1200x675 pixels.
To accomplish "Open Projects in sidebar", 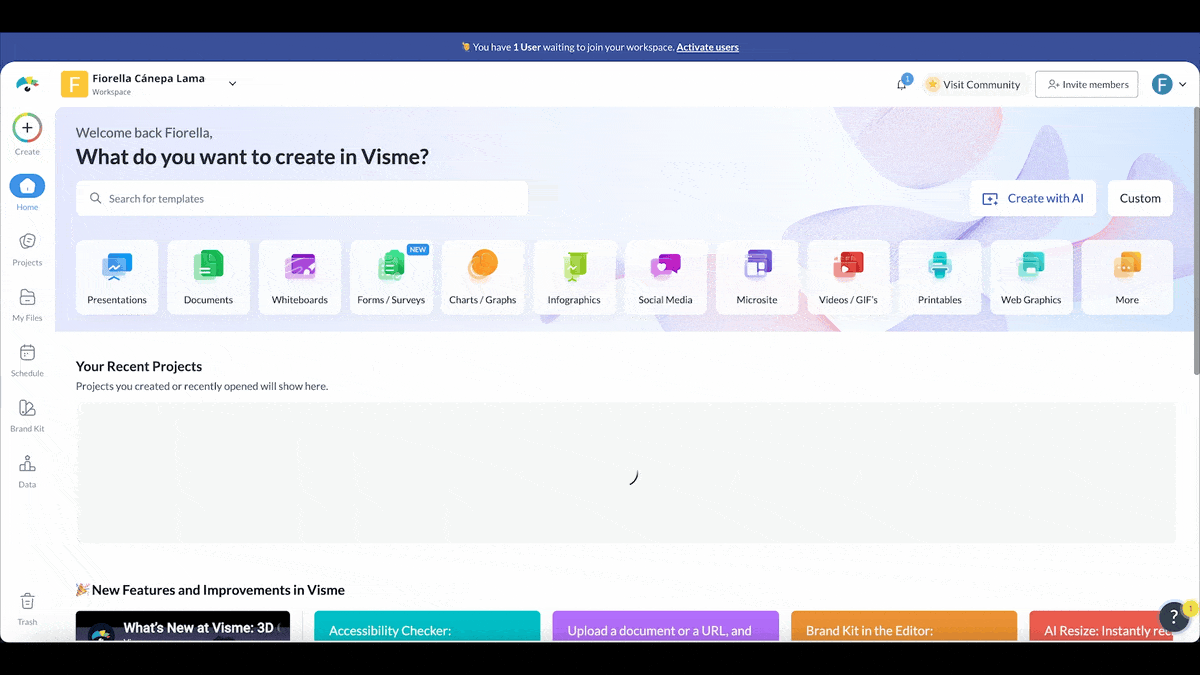I will 27,248.
